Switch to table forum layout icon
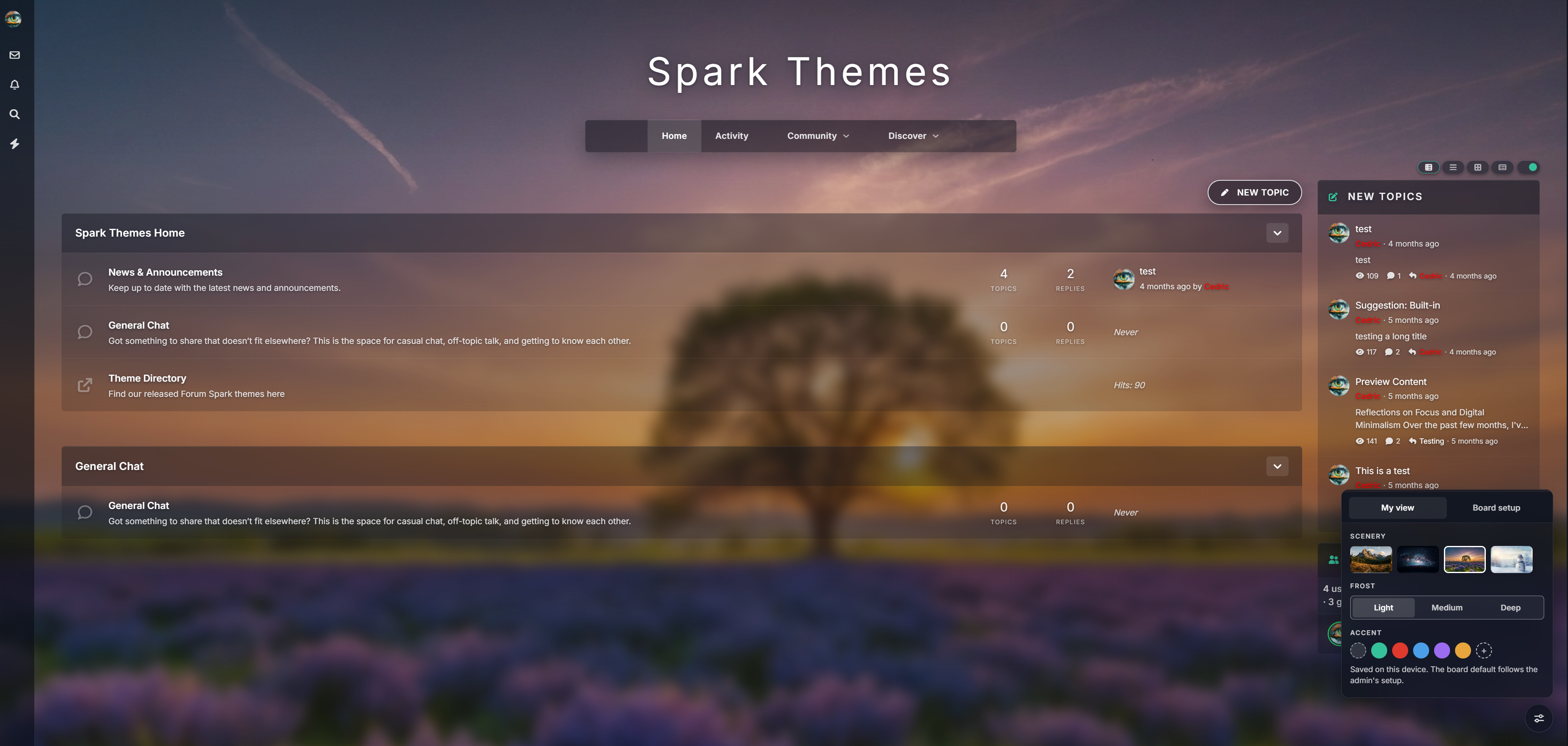Viewport: 1568px width, 746px height. (1429, 167)
